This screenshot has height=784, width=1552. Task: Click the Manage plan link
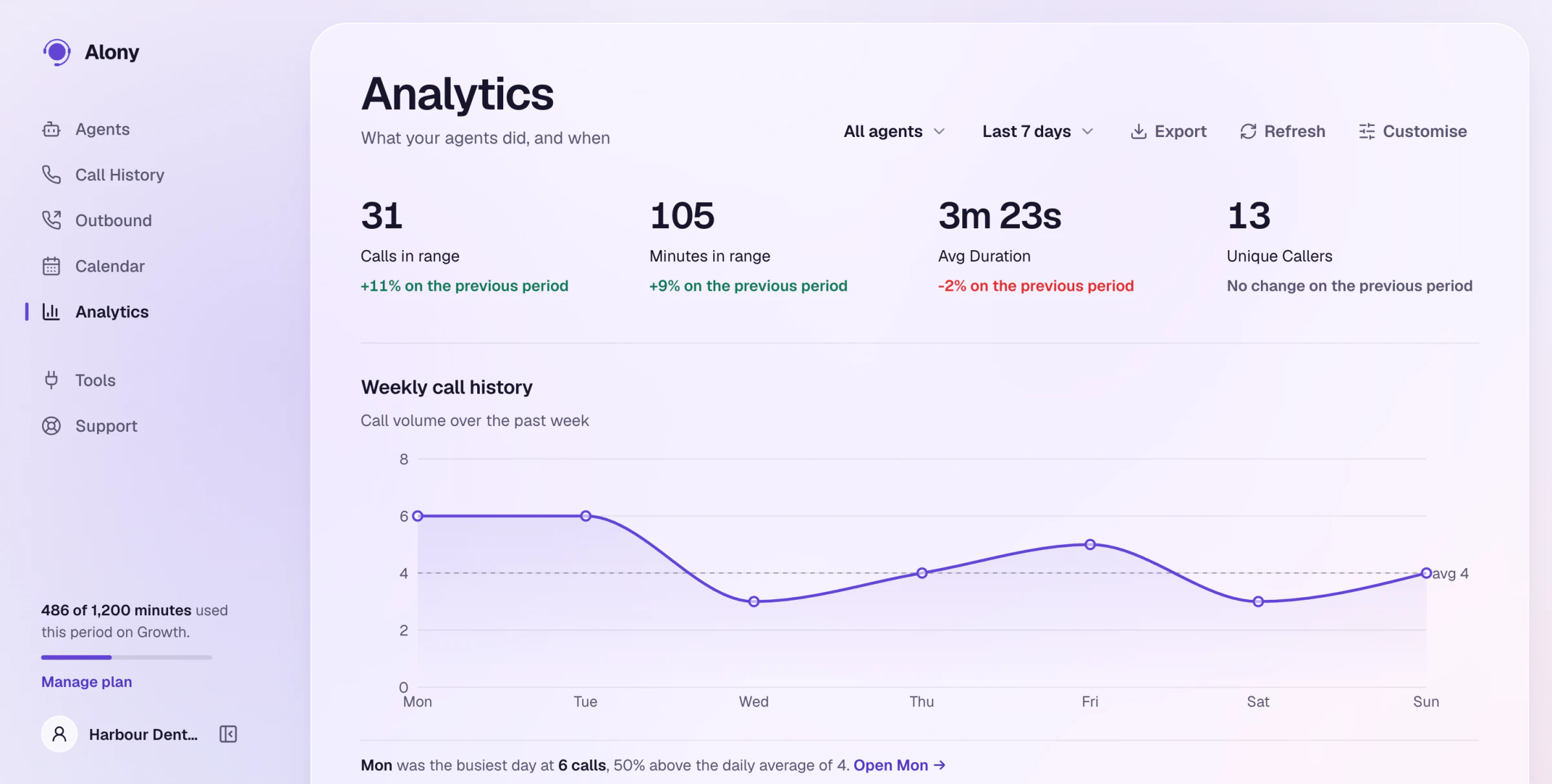(x=87, y=682)
